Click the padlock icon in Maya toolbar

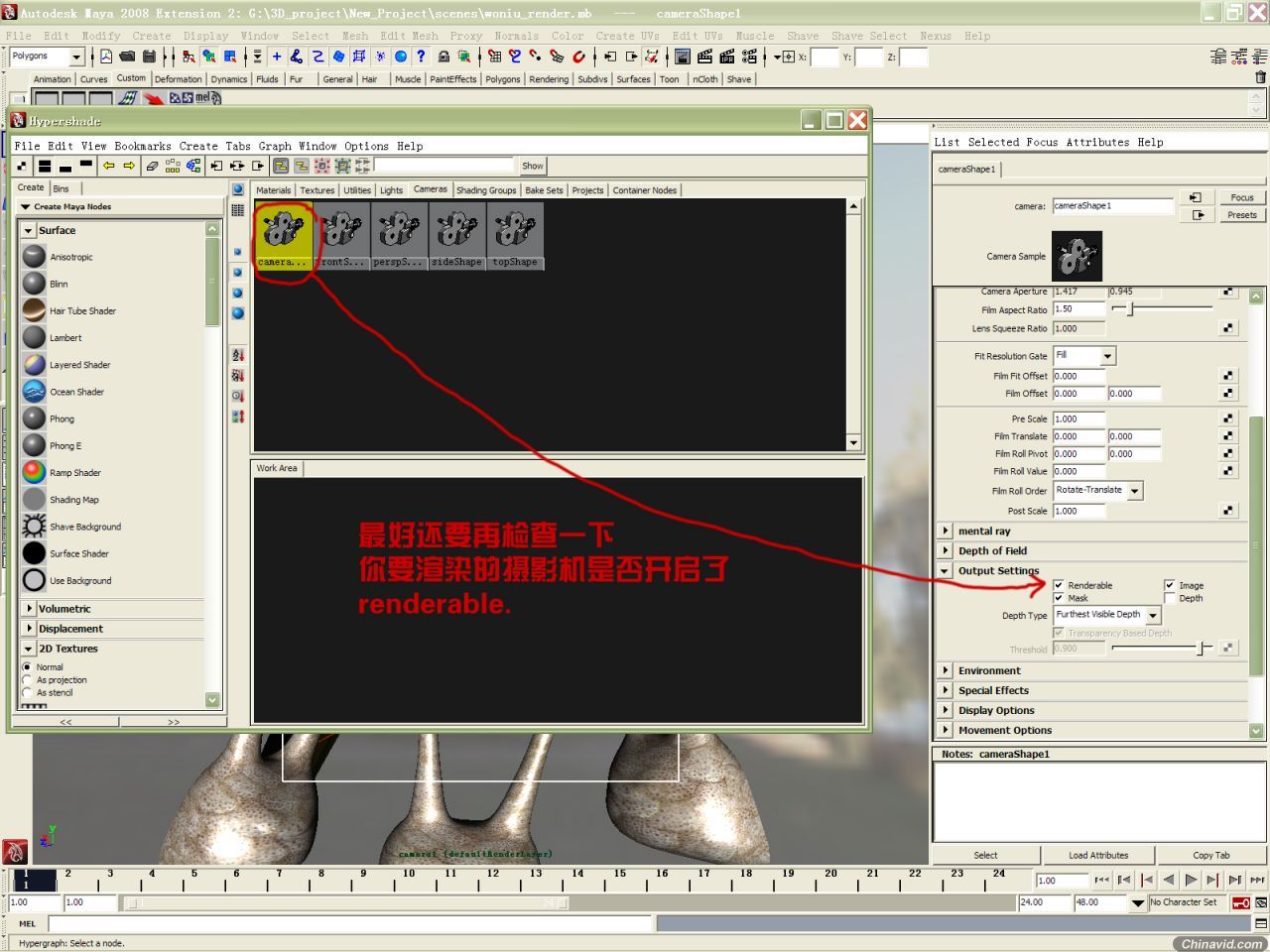click(444, 57)
